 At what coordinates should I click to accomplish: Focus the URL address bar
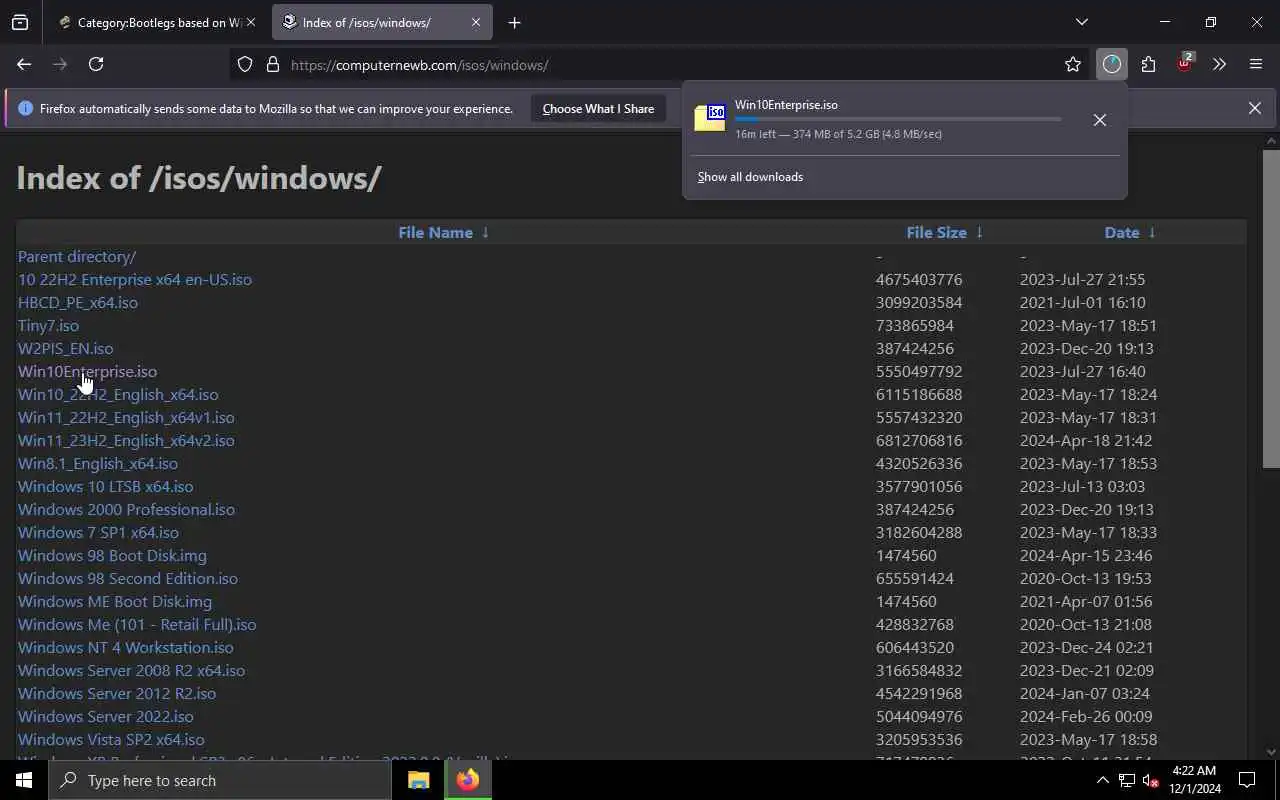pyautogui.click(x=660, y=65)
